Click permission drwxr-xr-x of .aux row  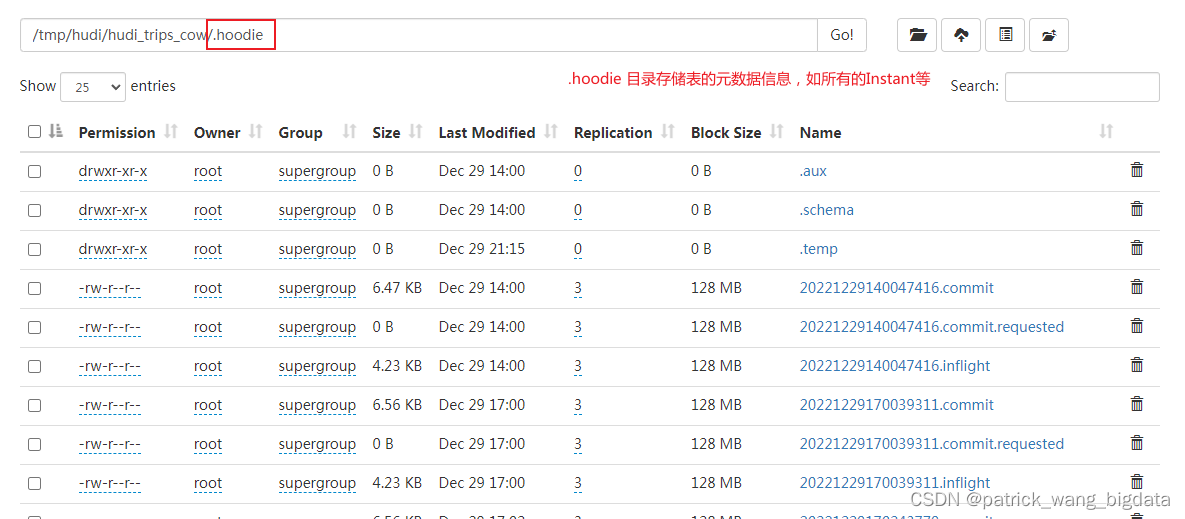click(113, 171)
